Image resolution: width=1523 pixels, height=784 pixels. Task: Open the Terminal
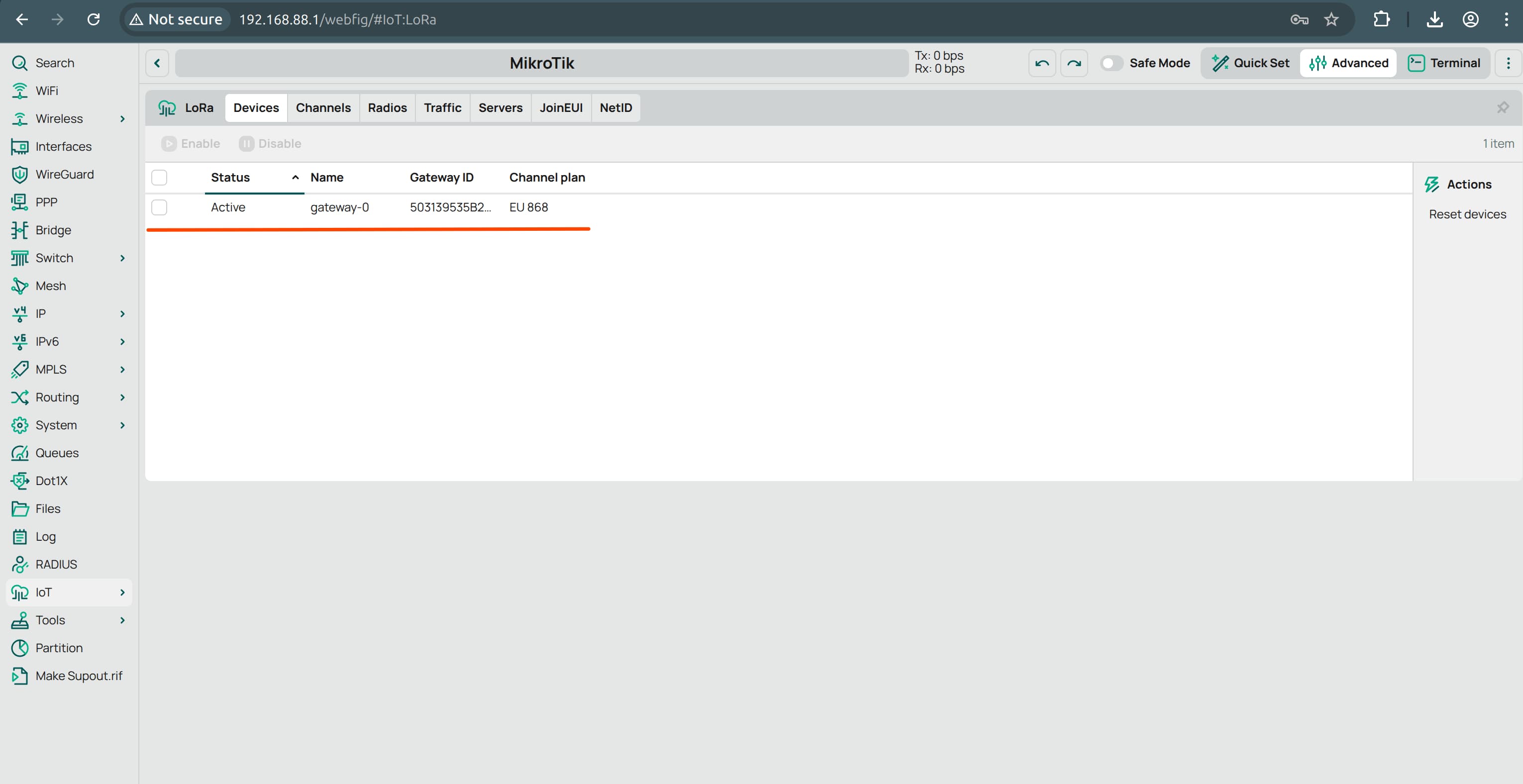point(1444,63)
